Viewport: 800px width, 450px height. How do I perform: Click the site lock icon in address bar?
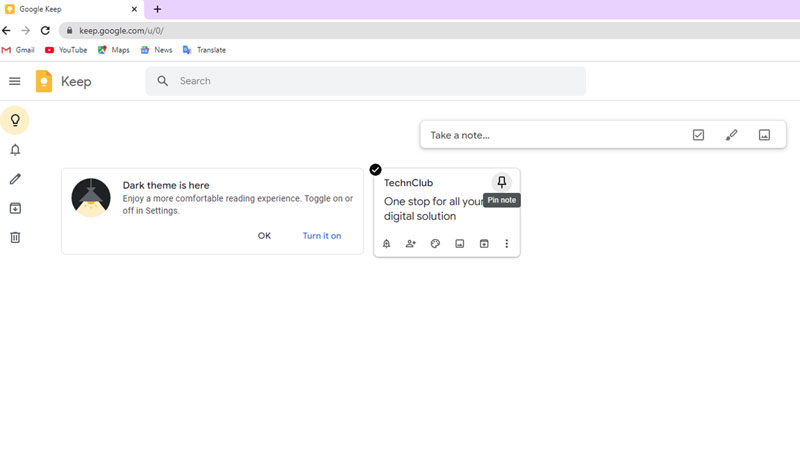pyautogui.click(x=69, y=31)
